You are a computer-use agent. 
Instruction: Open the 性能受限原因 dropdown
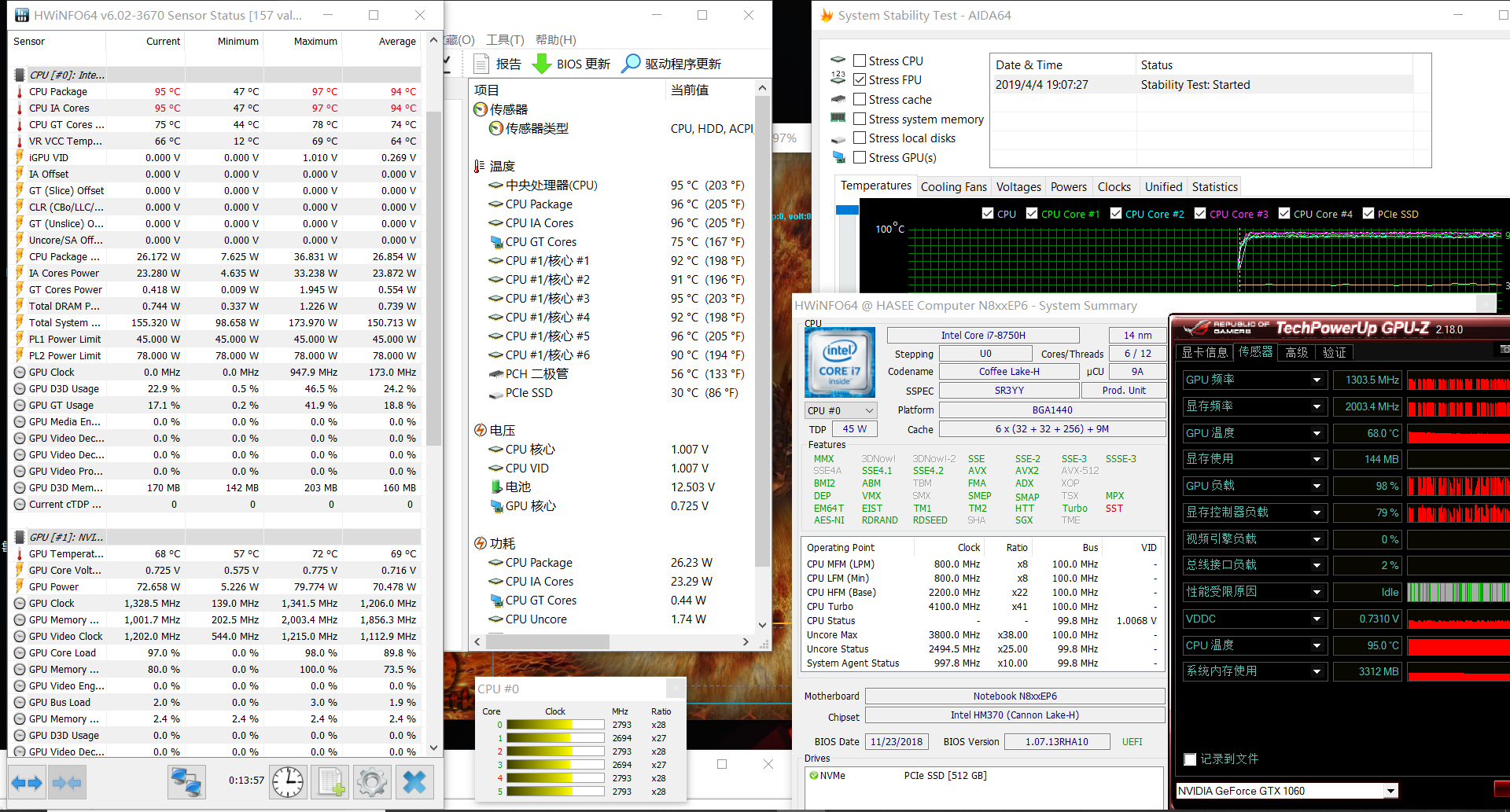[x=1317, y=592]
